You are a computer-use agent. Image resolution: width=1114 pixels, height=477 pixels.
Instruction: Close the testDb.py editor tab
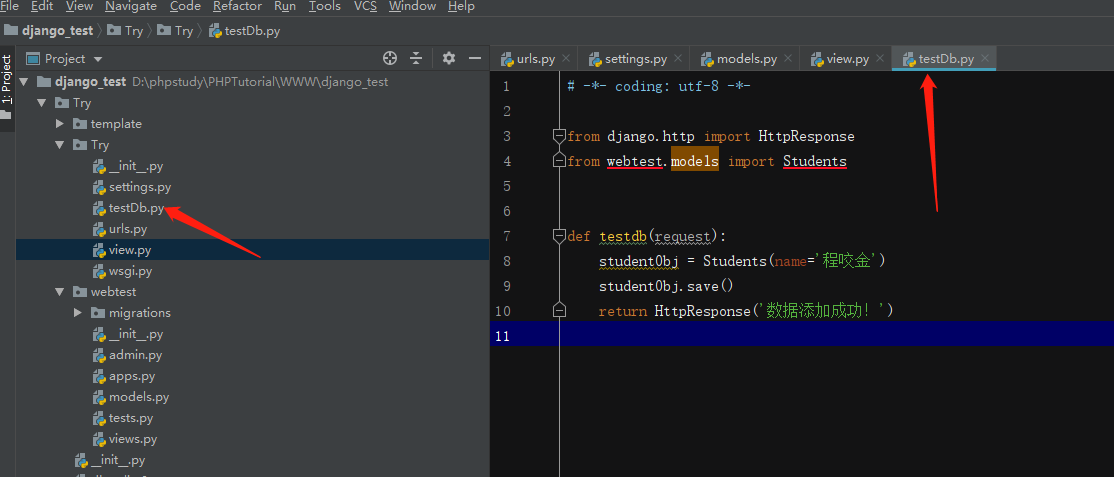985,59
